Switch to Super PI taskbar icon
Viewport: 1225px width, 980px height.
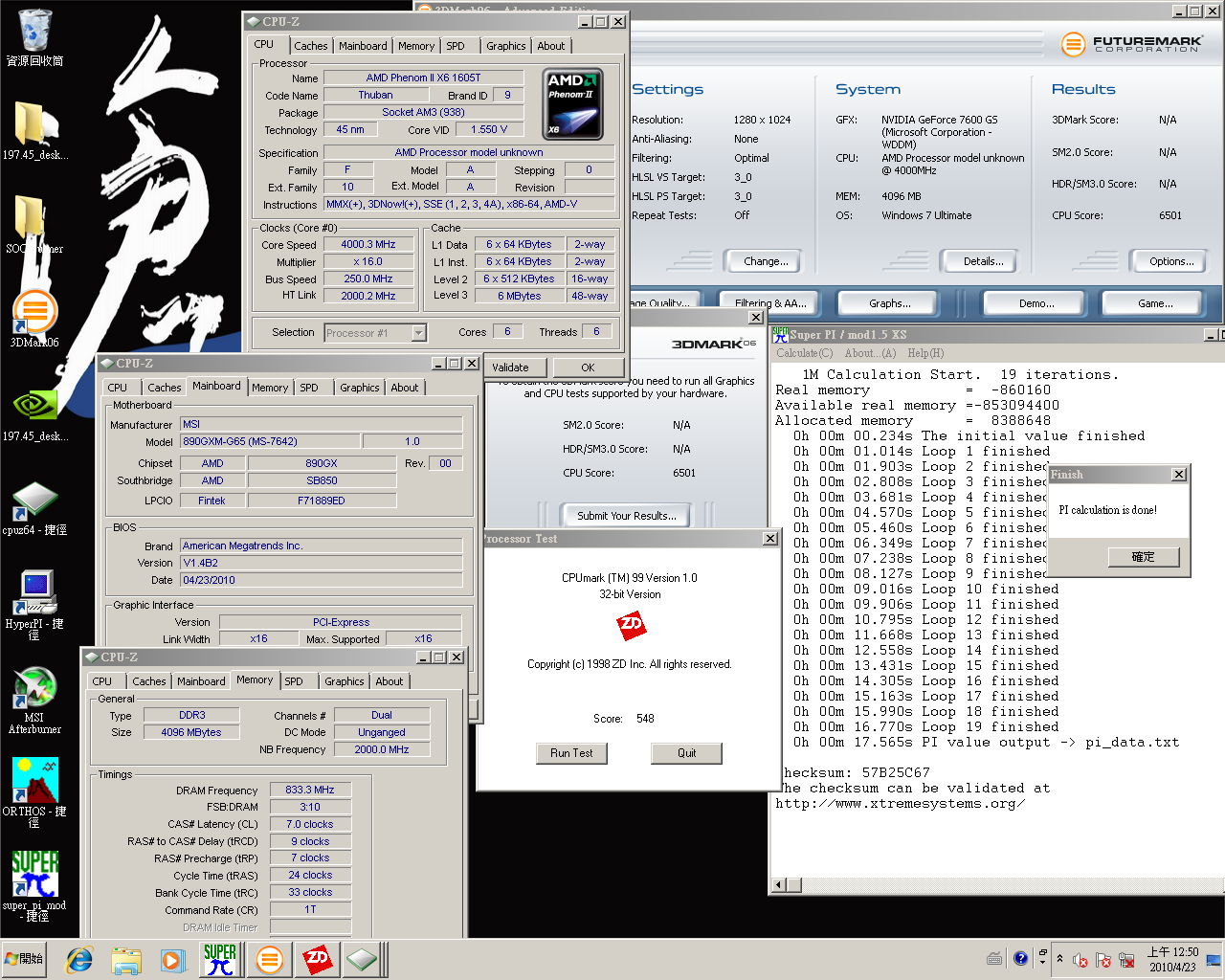pos(220,959)
